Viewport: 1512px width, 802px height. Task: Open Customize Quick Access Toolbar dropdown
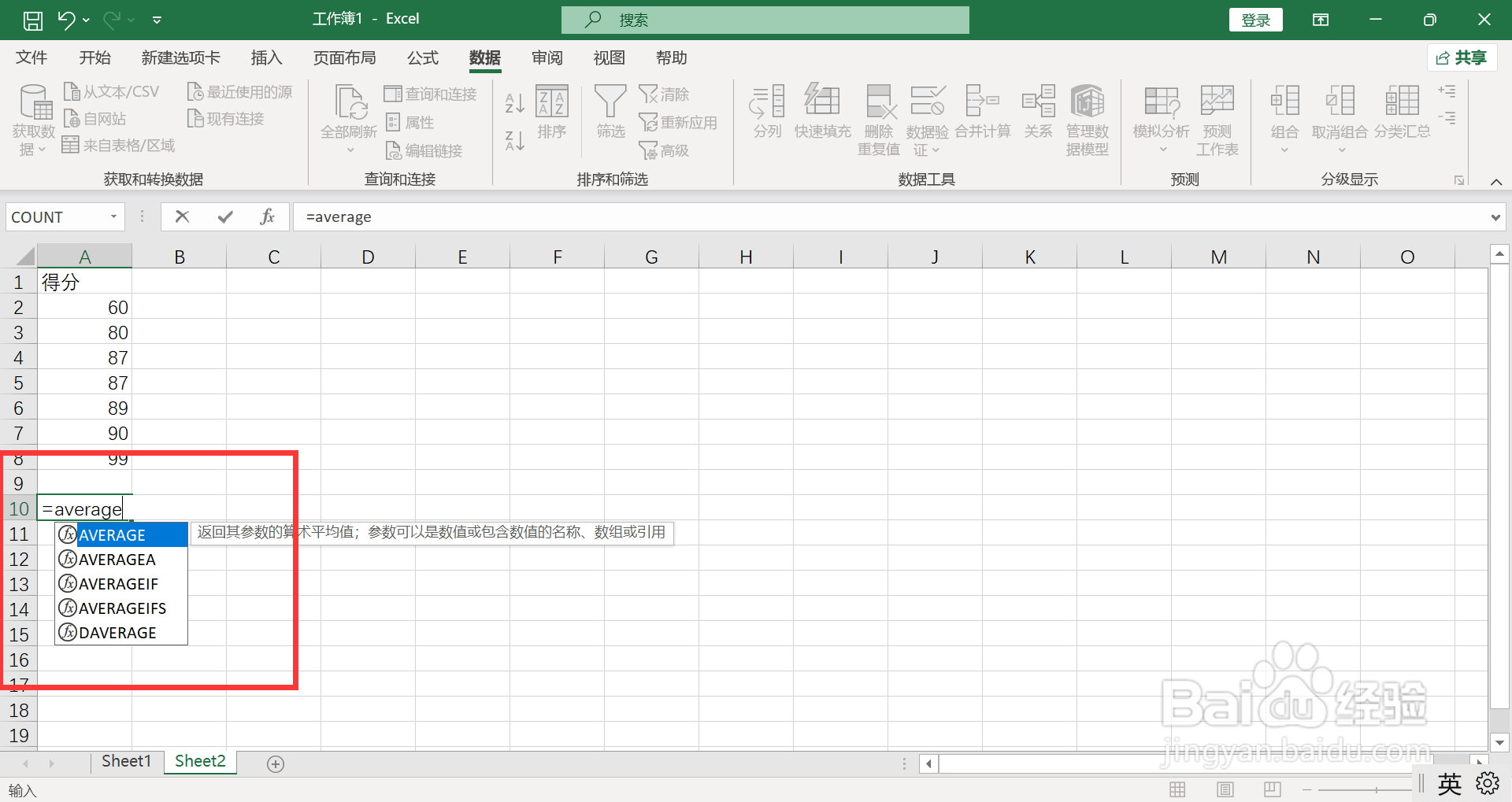click(157, 20)
